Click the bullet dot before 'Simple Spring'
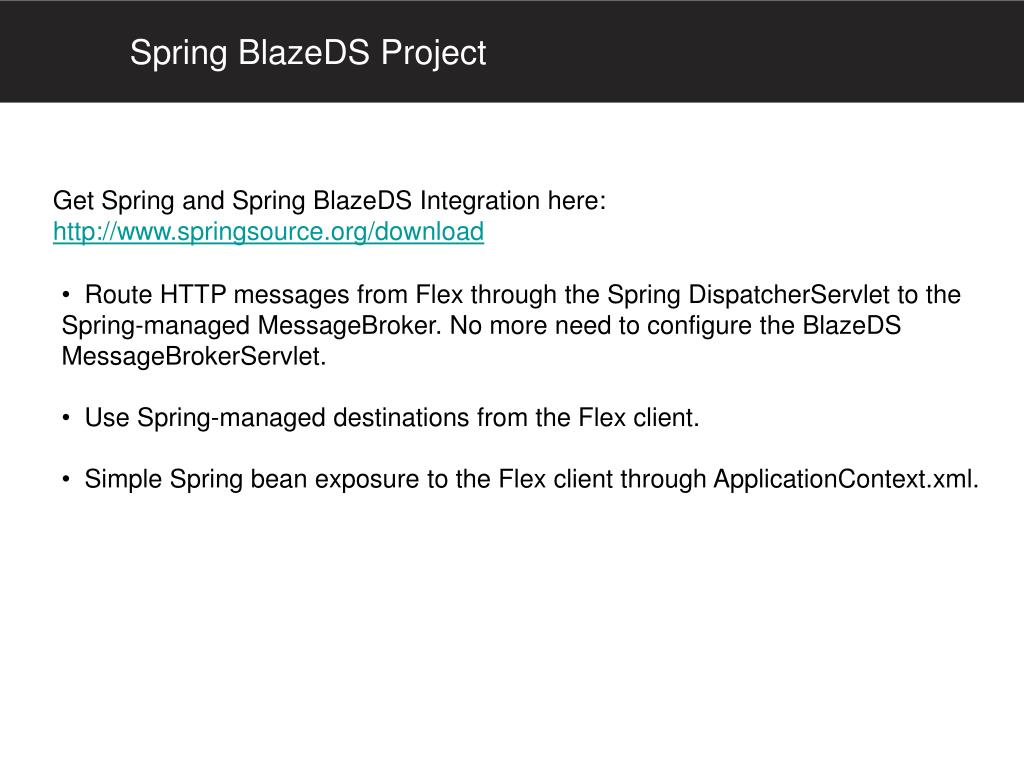This screenshot has width=1024, height=768. (x=66, y=479)
